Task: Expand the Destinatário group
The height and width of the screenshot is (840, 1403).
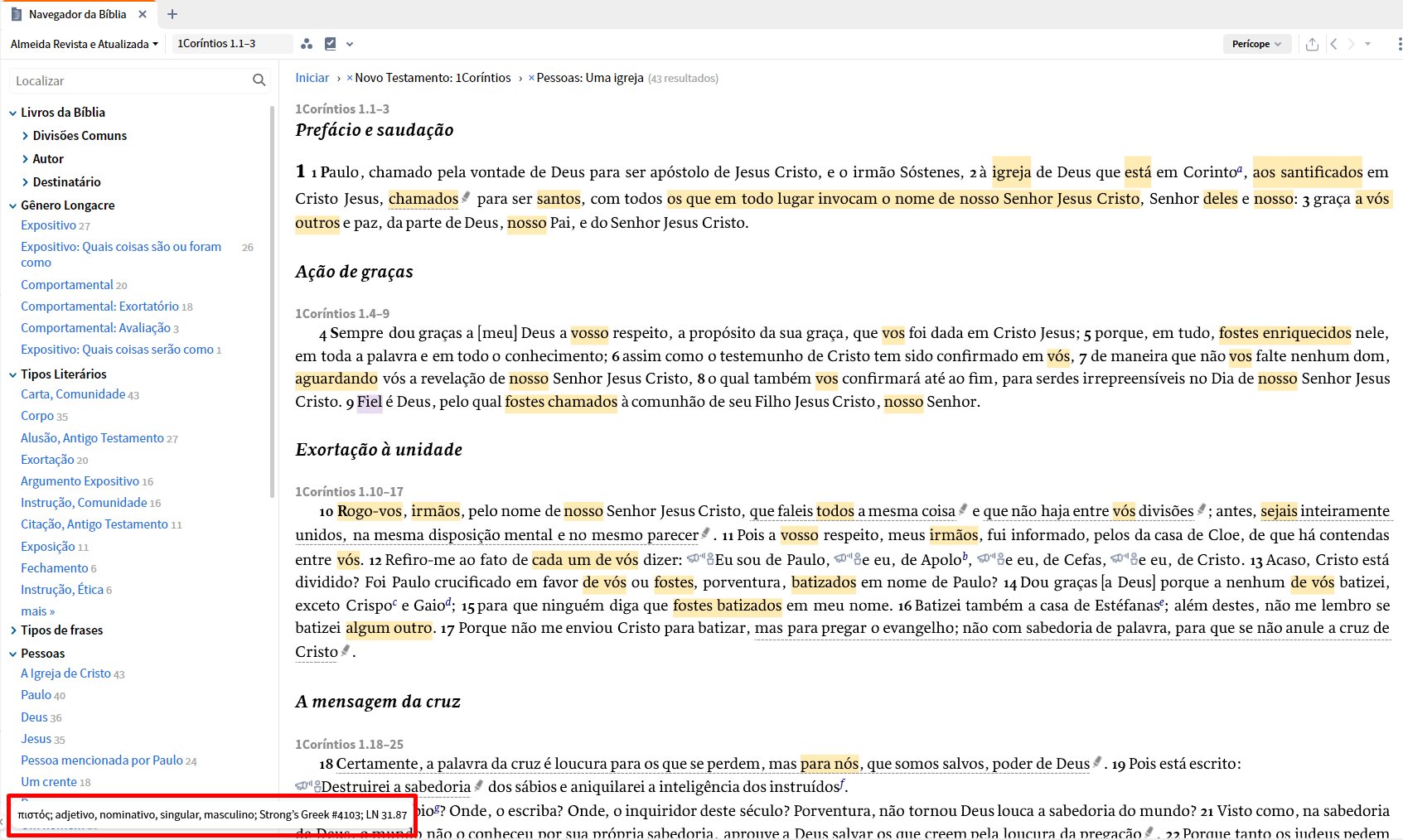Action: click(x=25, y=182)
